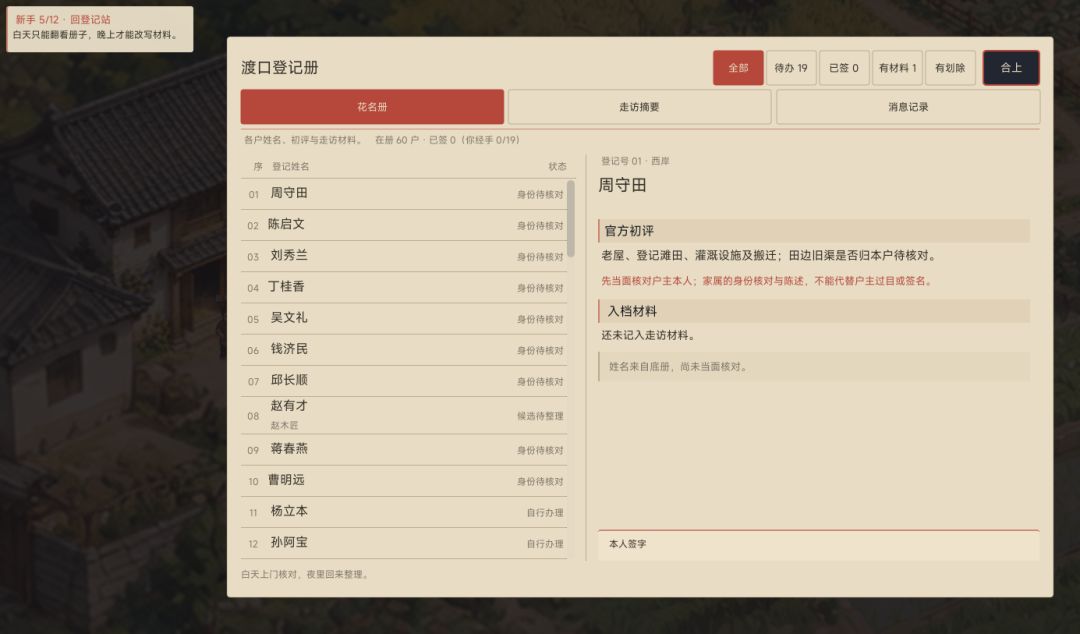Viewport: 1080px width, 634px height.
Task: Click the 新手 5/12 回登记站 hint card
Action: 100,29
